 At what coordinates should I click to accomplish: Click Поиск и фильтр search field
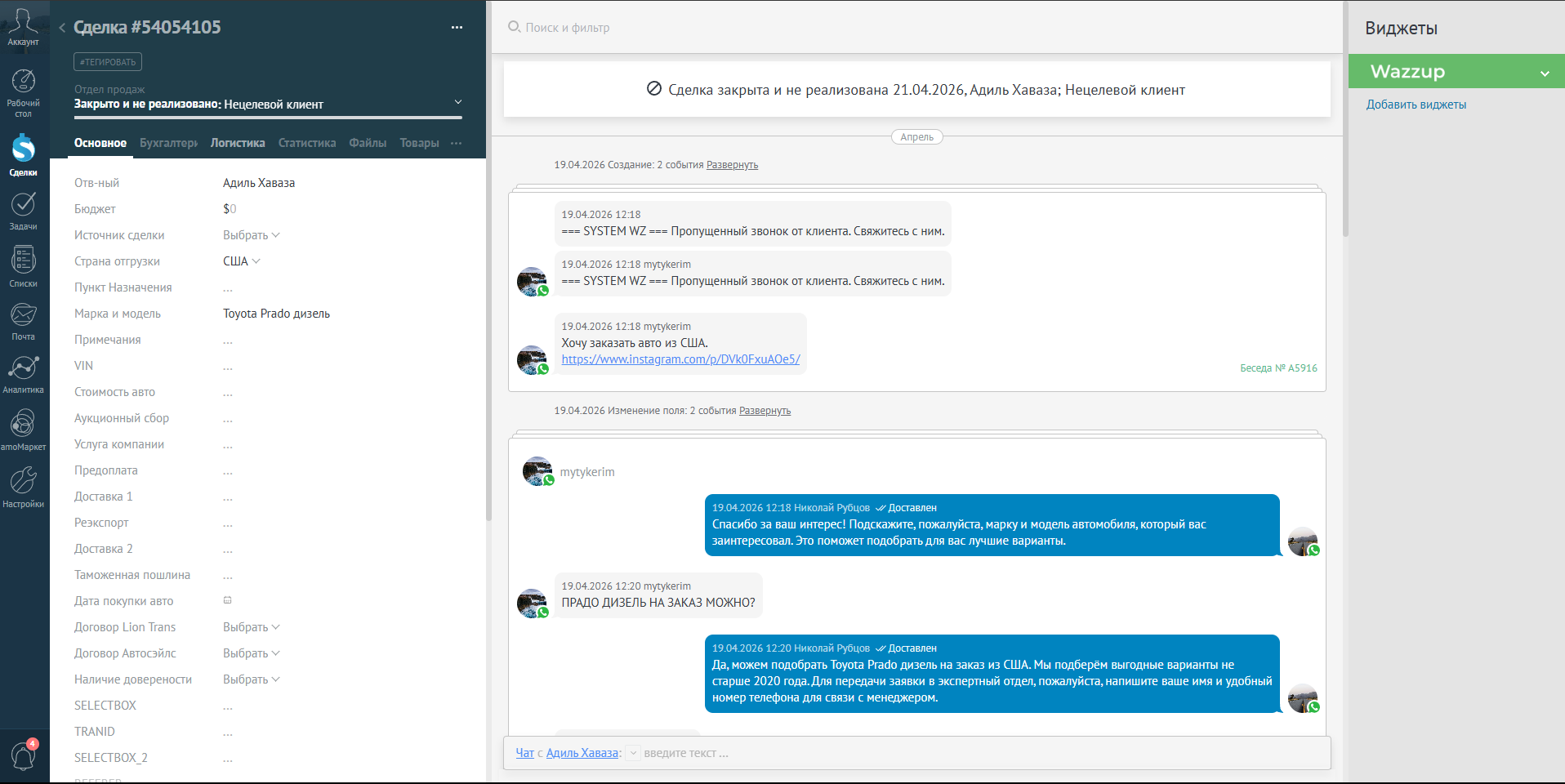[568, 28]
